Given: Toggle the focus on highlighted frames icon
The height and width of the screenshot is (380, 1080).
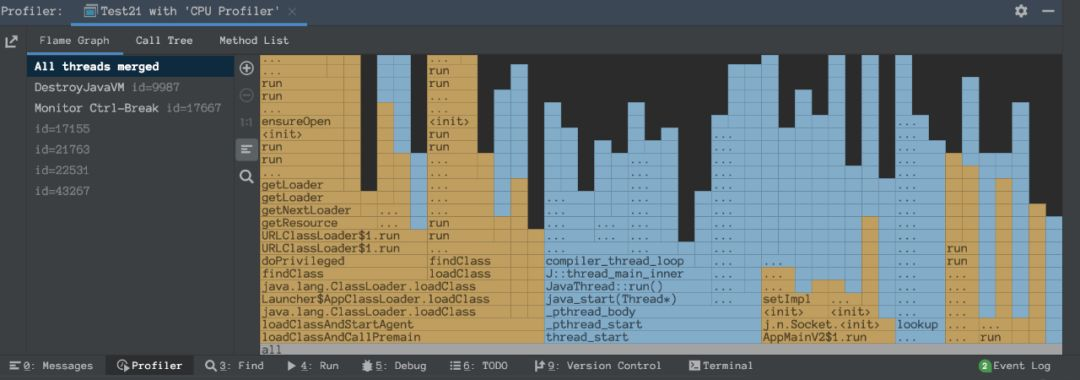Looking at the screenshot, I should pyautogui.click(x=247, y=149).
